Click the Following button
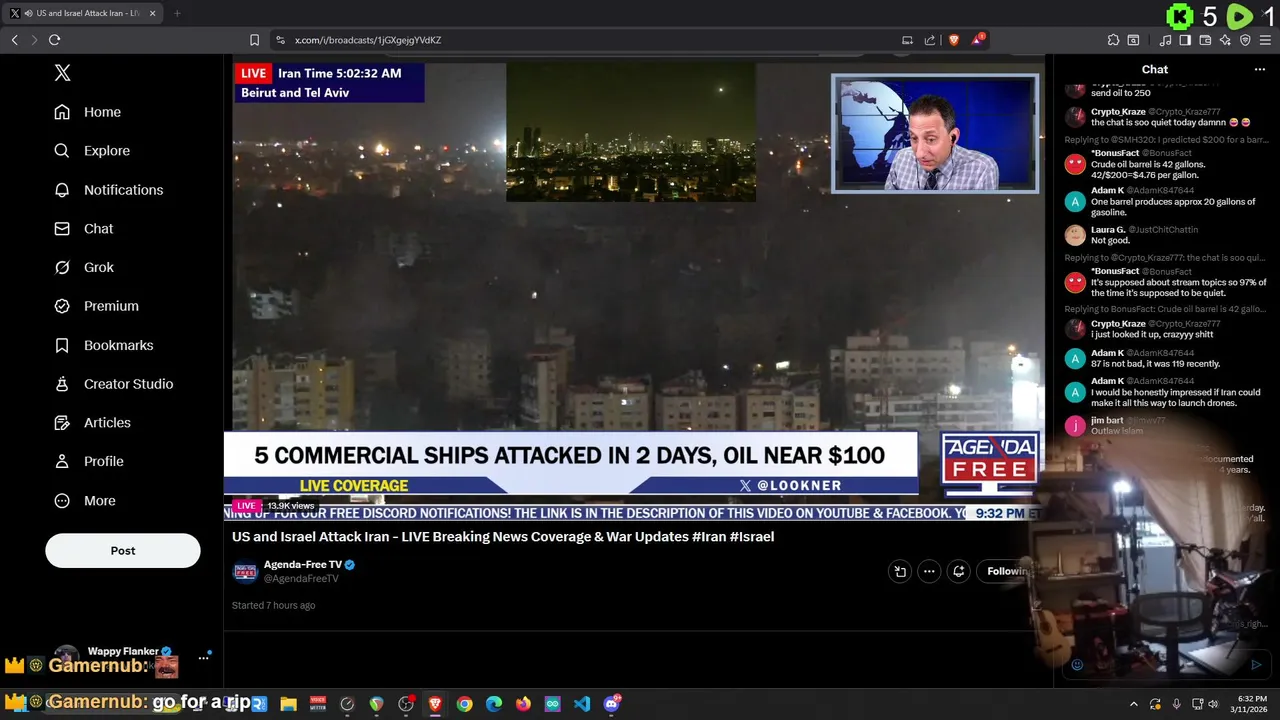The image size is (1280, 720). pos(1006,572)
